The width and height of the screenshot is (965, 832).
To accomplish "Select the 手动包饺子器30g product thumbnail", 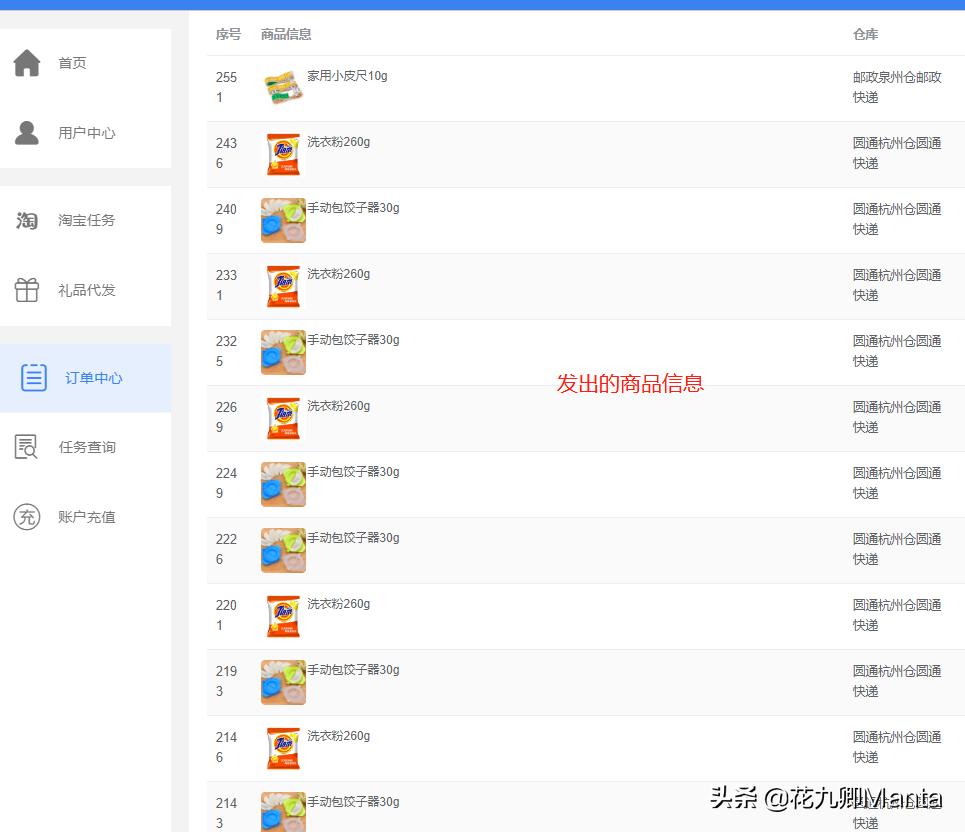I will point(283,220).
